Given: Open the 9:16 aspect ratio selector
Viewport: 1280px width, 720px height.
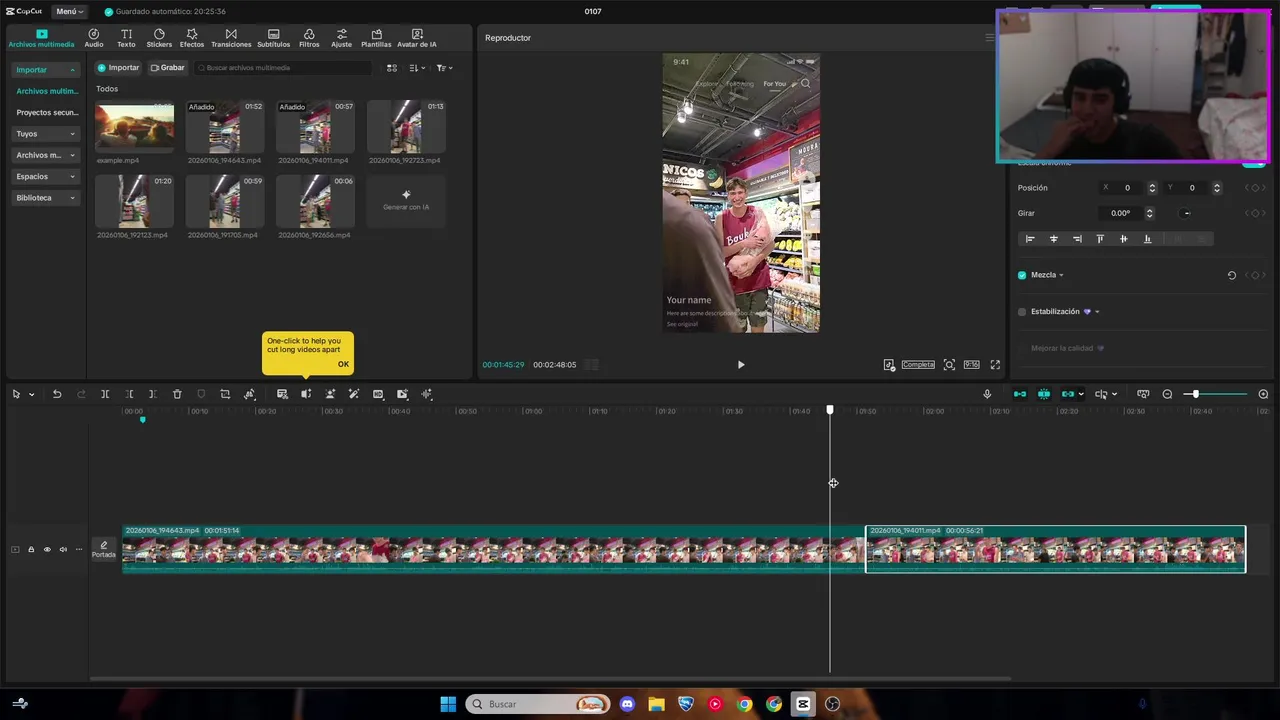Looking at the screenshot, I should [x=971, y=365].
